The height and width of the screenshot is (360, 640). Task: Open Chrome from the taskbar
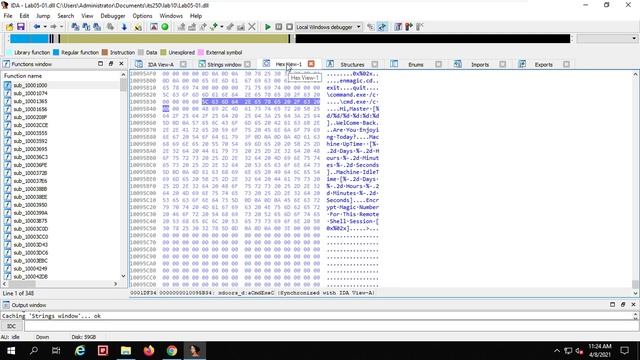pyautogui.click(x=172, y=351)
